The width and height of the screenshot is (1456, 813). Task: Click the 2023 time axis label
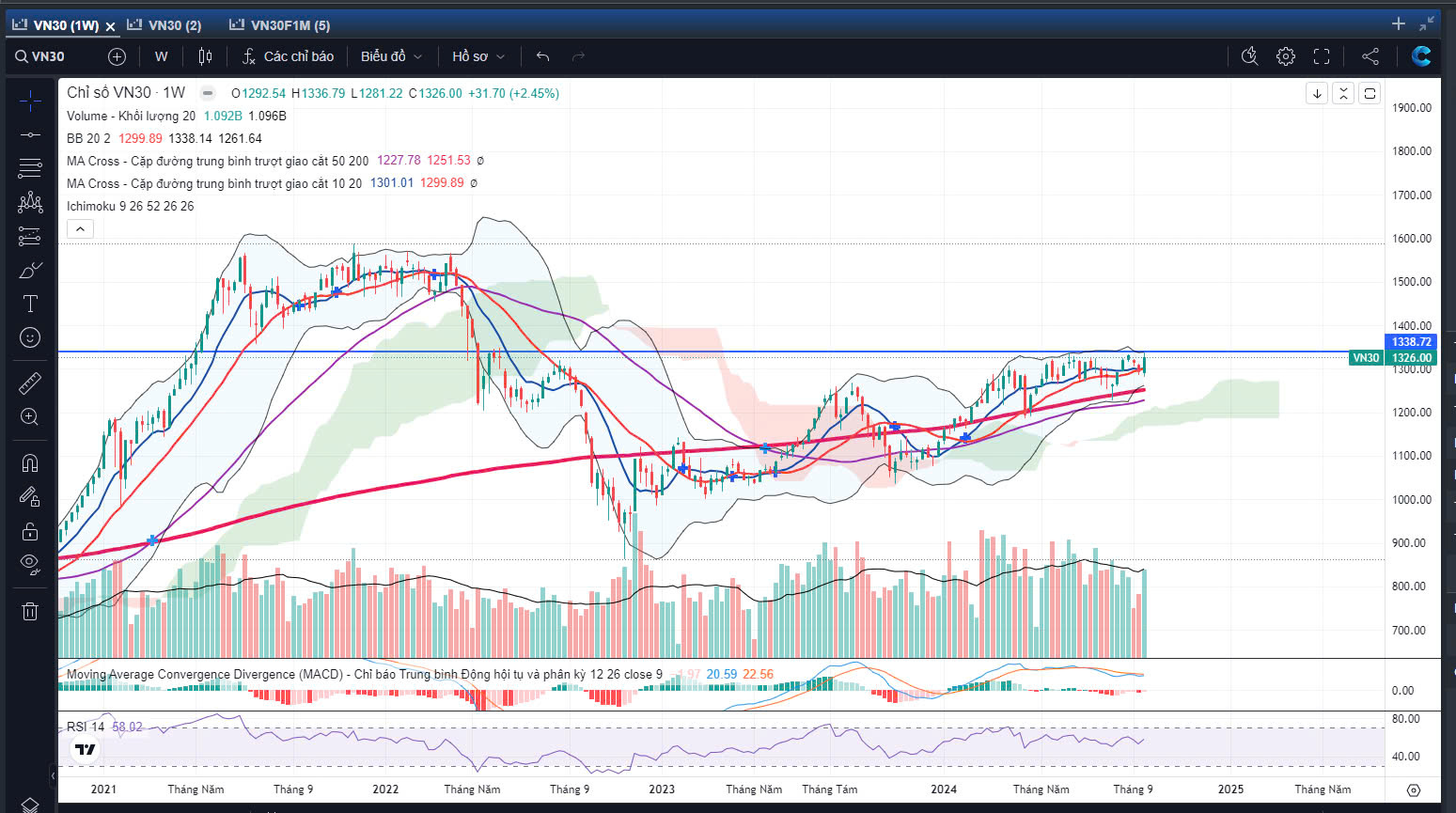(x=662, y=790)
